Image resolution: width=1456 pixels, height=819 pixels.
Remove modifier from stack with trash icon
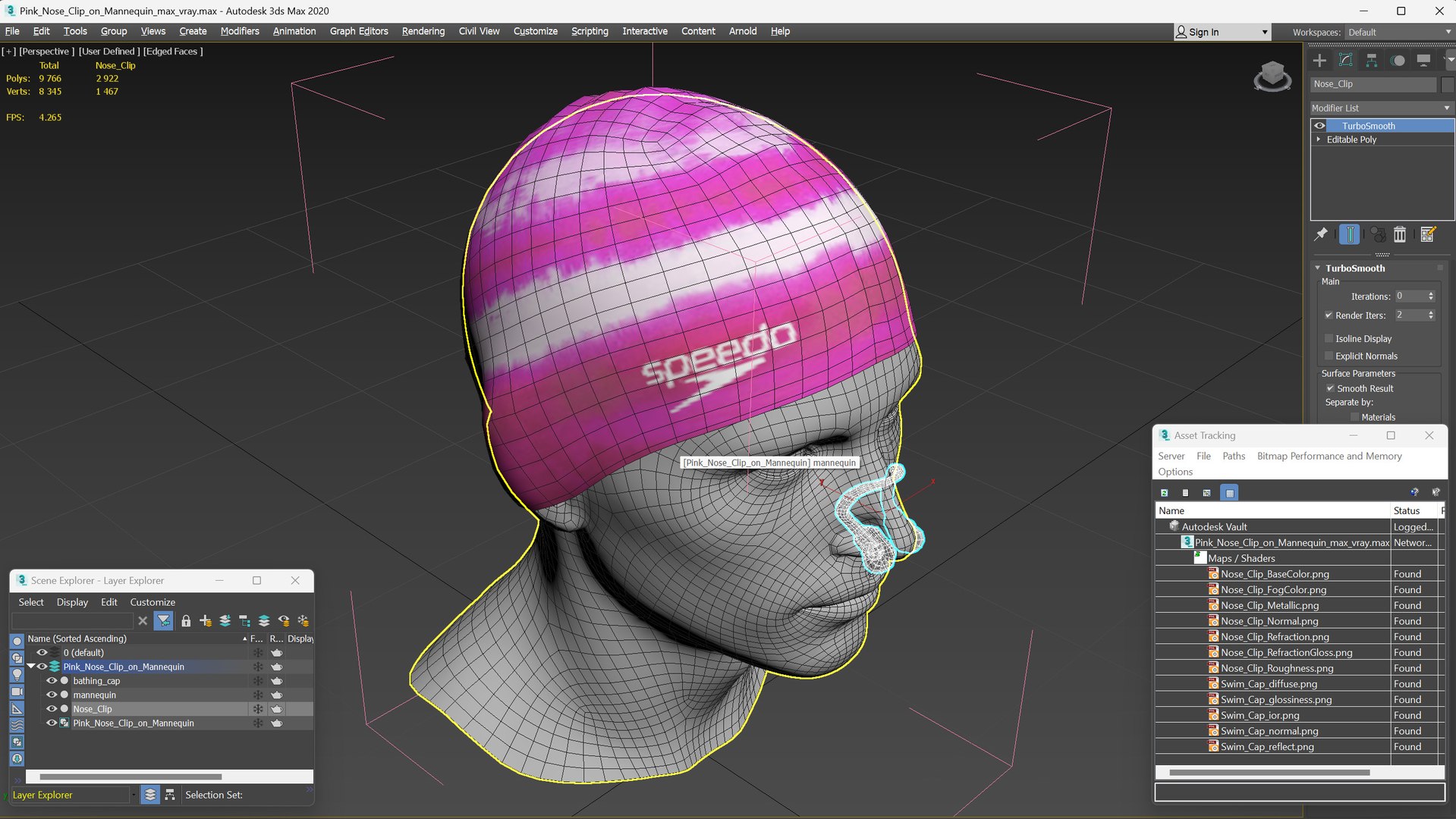click(1400, 234)
